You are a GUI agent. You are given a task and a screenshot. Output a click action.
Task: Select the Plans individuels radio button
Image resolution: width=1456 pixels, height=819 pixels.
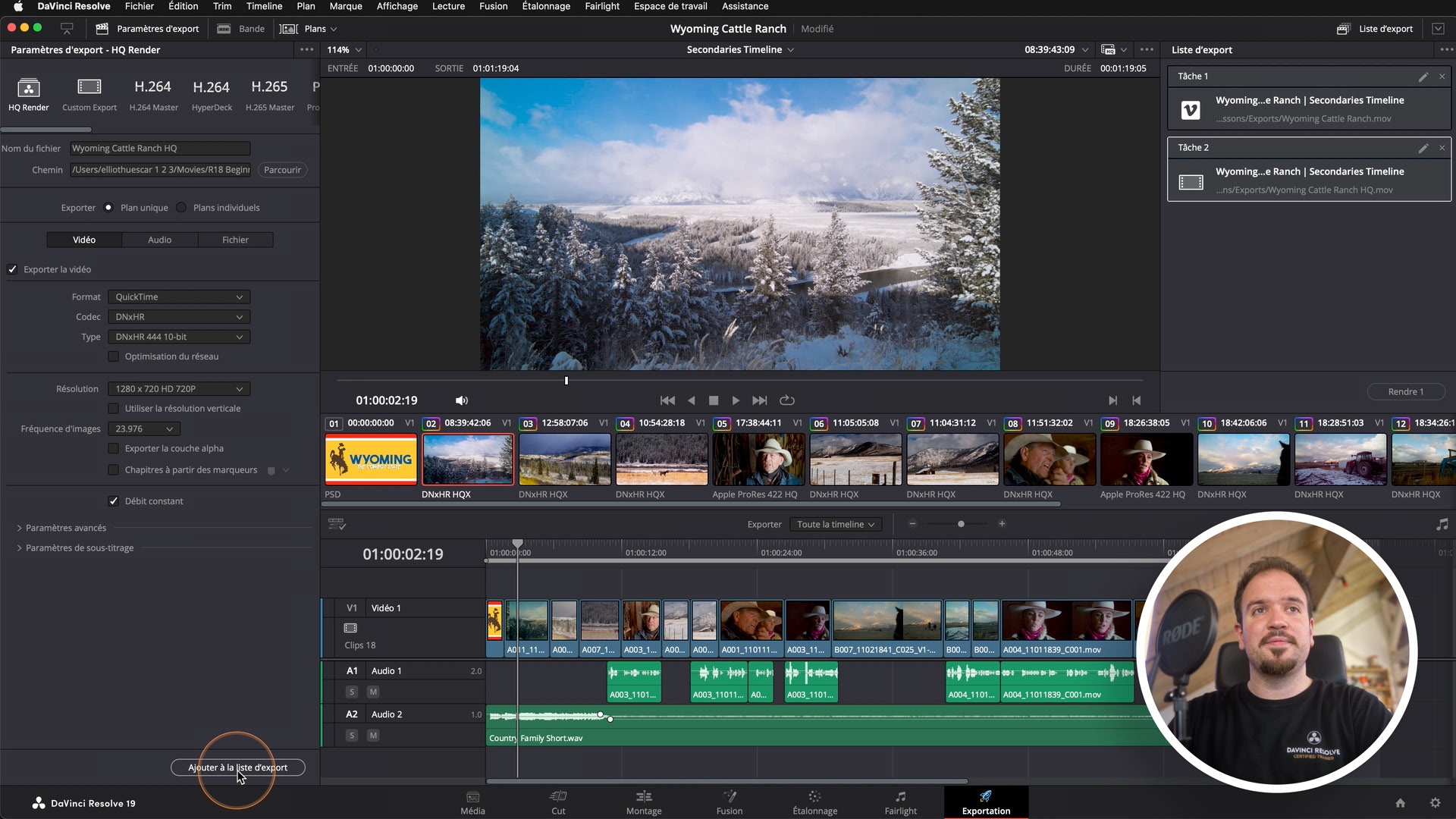click(181, 208)
